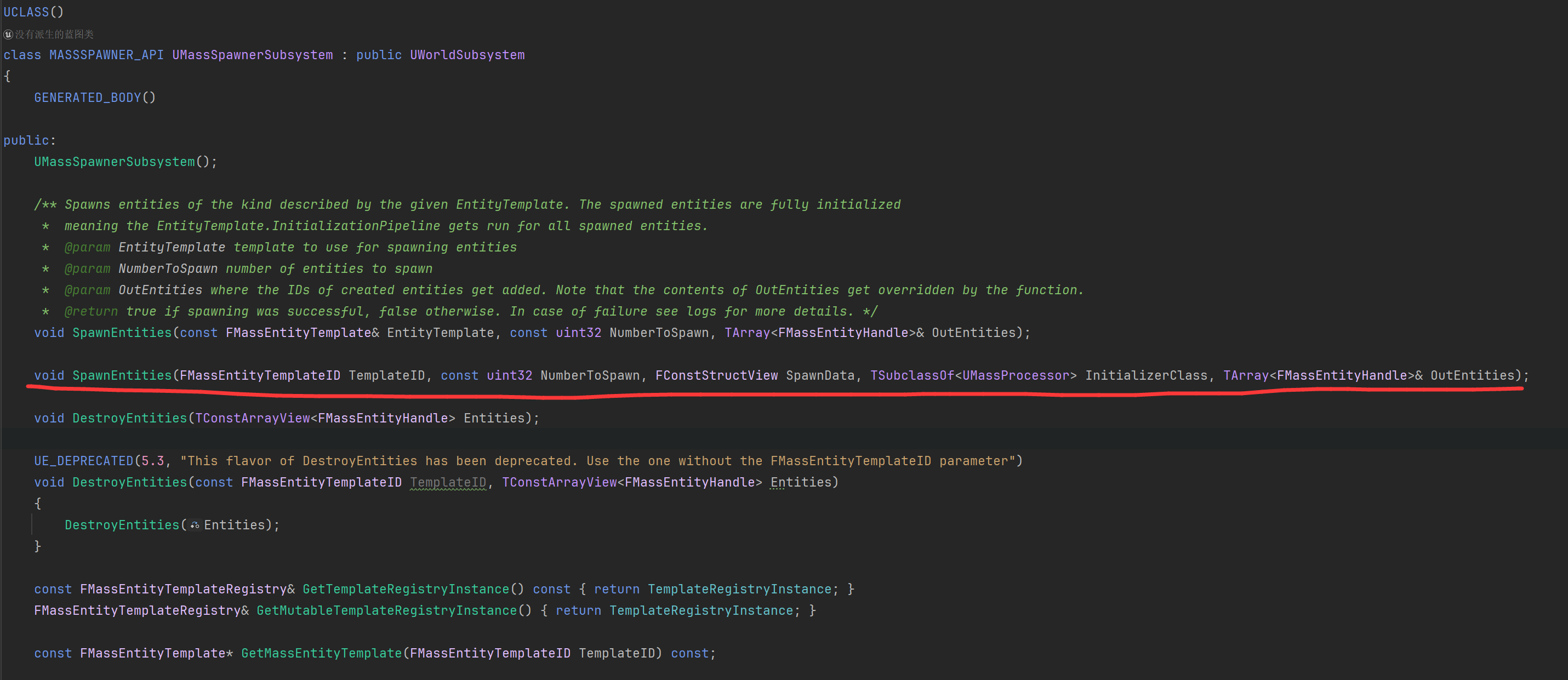Viewport: 1568px width, 680px height.
Task: Click the MASSSPAWNER_API macro
Action: (106, 55)
